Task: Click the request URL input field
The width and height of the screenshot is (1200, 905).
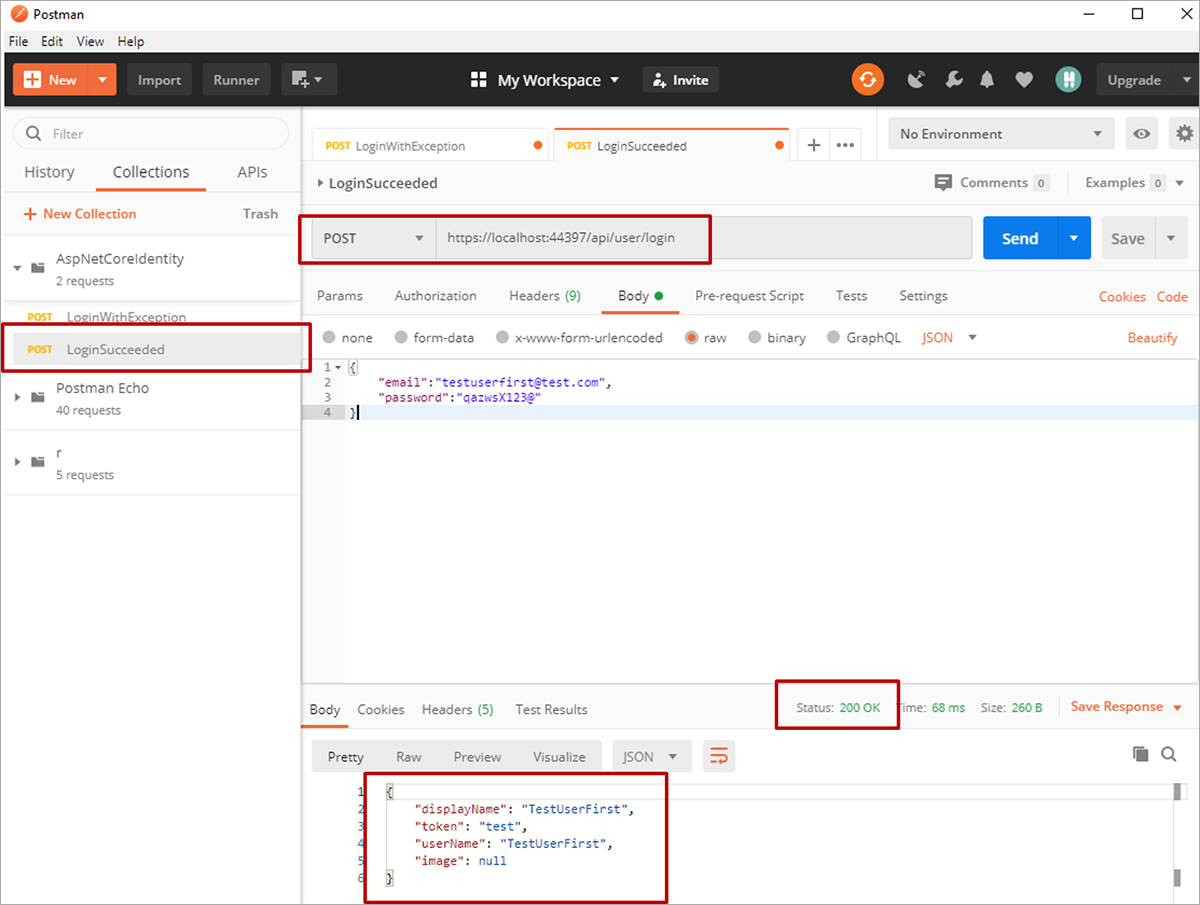Action: [x=700, y=239]
